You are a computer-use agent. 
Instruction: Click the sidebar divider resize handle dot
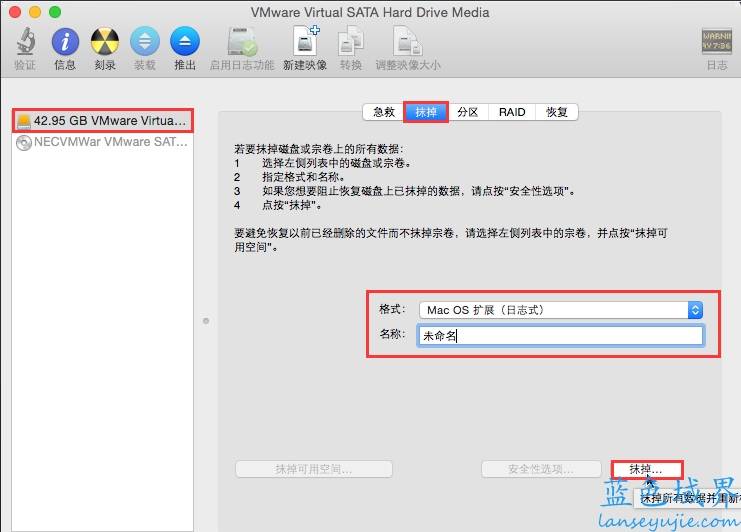[206, 321]
